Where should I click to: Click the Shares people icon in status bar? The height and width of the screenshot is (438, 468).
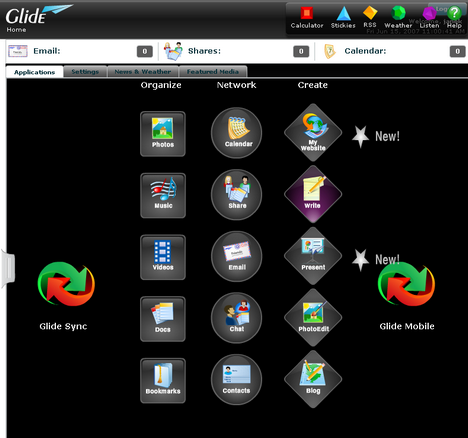pos(173,51)
